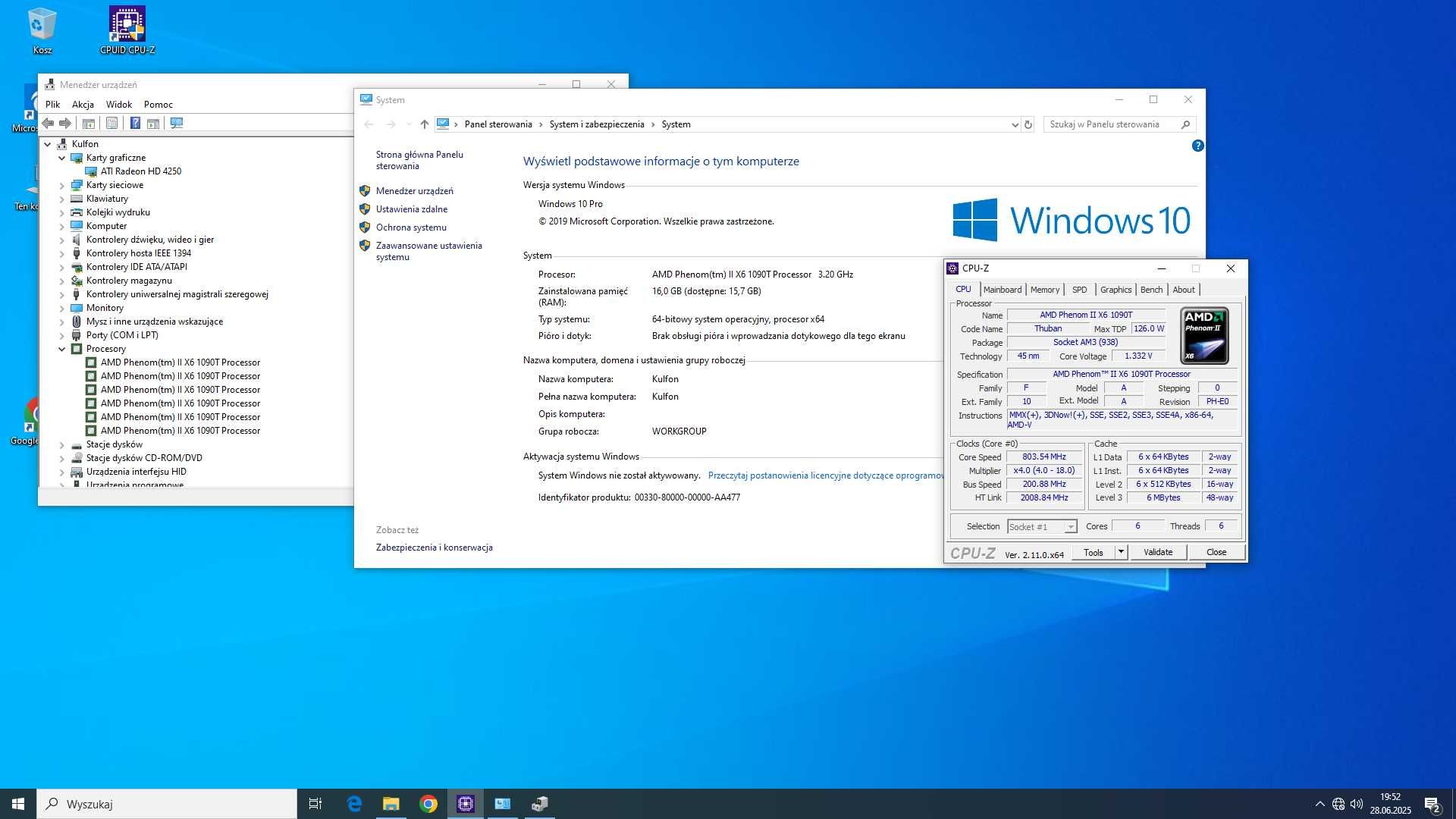Open Google Chrome from the taskbar
The image size is (1456, 819).
[428, 804]
